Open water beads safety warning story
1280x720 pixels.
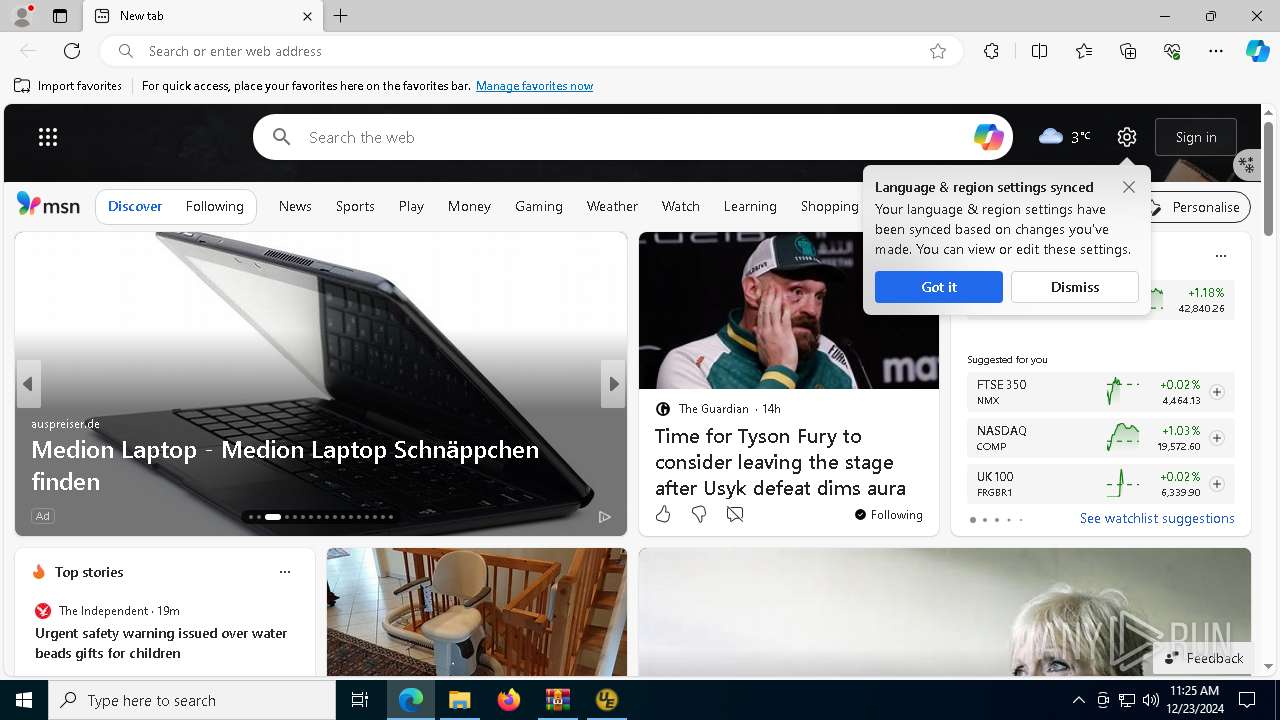point(161,643)
